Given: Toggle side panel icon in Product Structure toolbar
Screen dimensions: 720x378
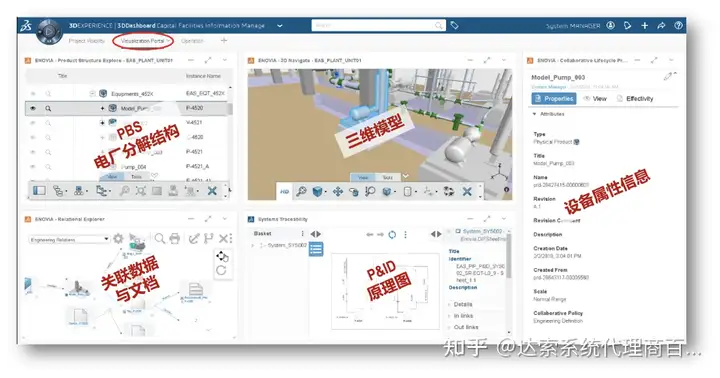Looking at the screenshot, I should (x=39, y=190).
